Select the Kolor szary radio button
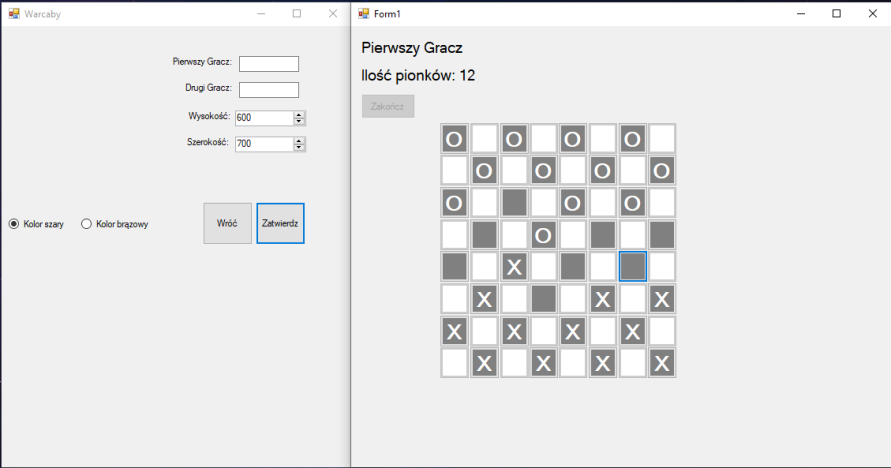Image resolution: width=891 pixels, height=468 pixels. click(14, 224)
